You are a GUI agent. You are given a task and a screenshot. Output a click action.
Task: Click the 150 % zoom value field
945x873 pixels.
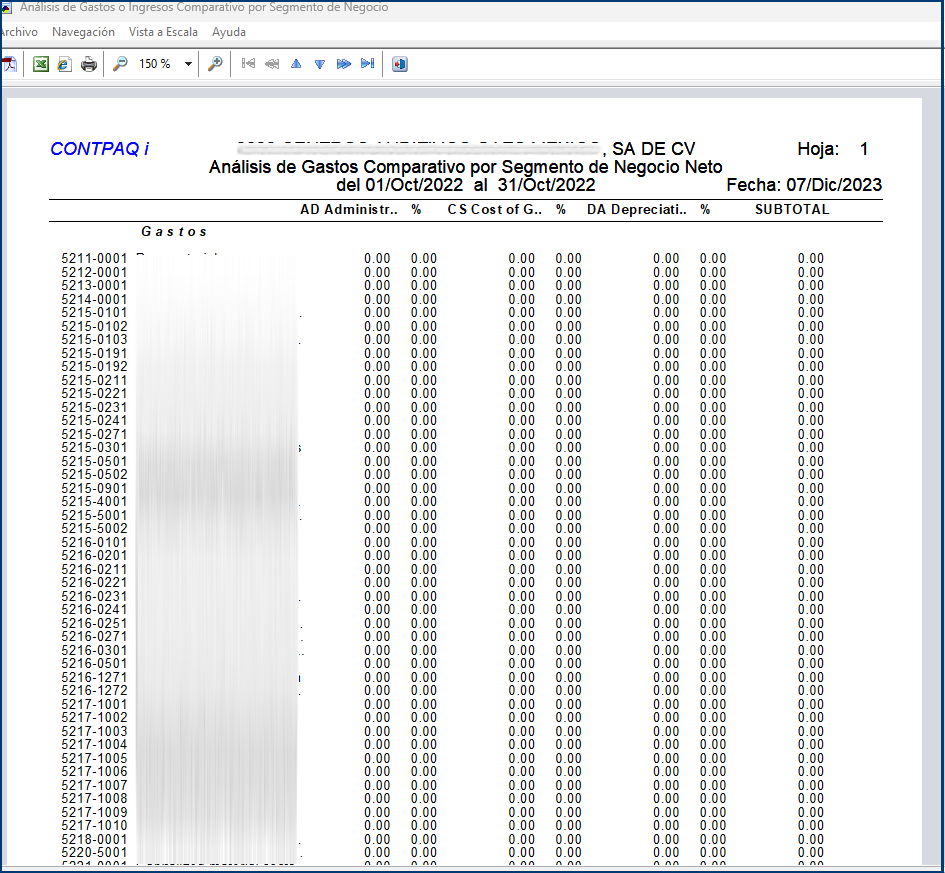(155, 64)
